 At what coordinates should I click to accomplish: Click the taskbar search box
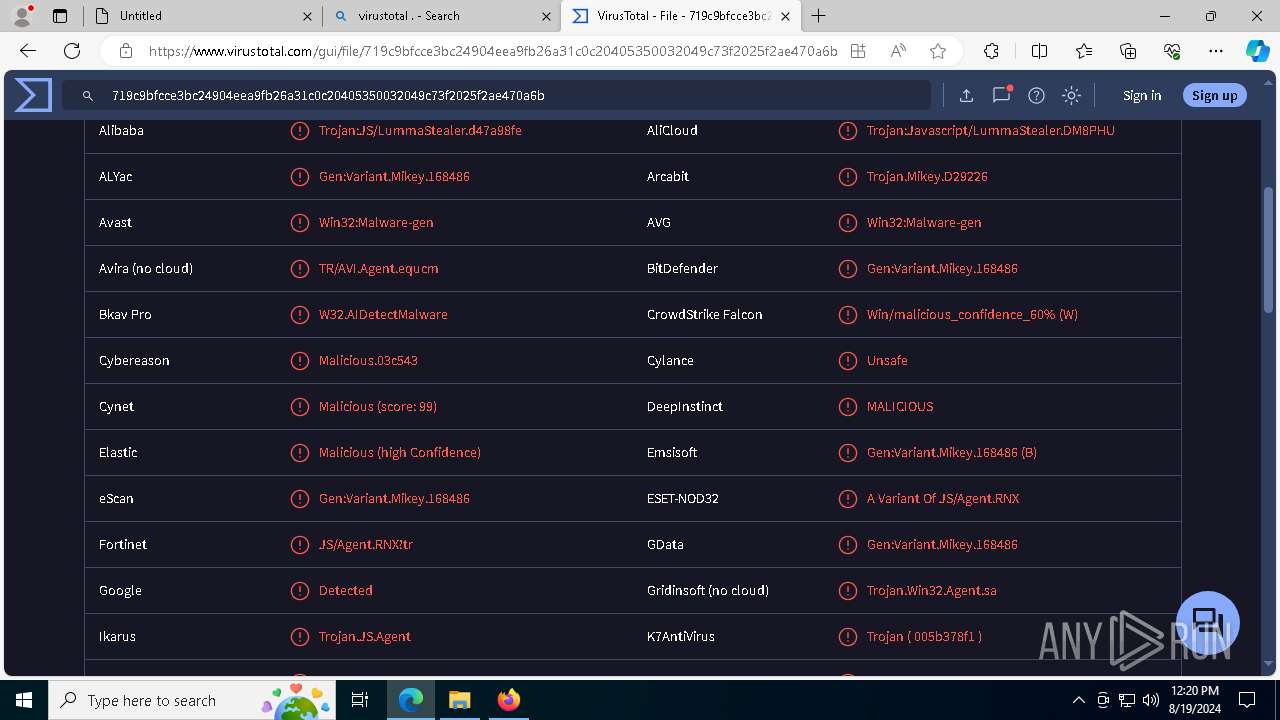coord(192,700)
